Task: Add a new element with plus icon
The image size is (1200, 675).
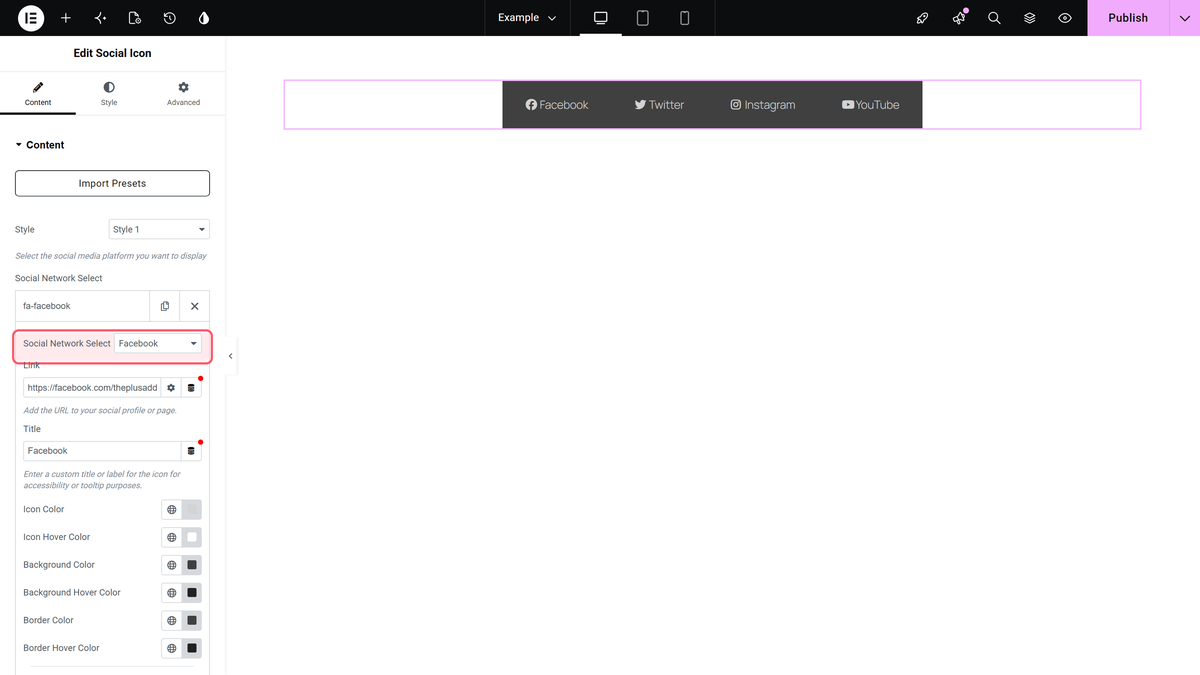Action: [66, 18]
